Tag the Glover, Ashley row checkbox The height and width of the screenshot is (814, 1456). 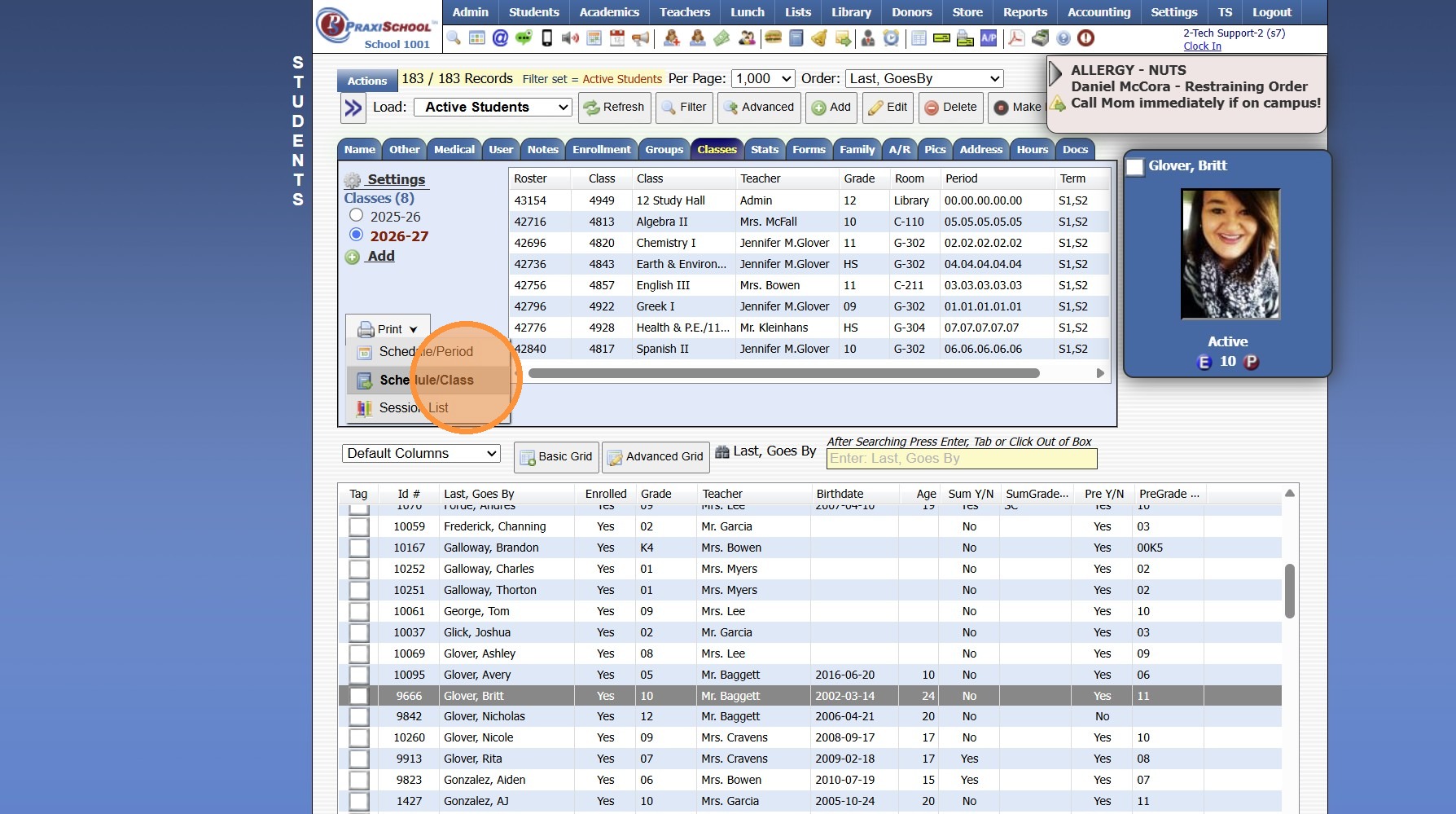click(x=359, y=653)
